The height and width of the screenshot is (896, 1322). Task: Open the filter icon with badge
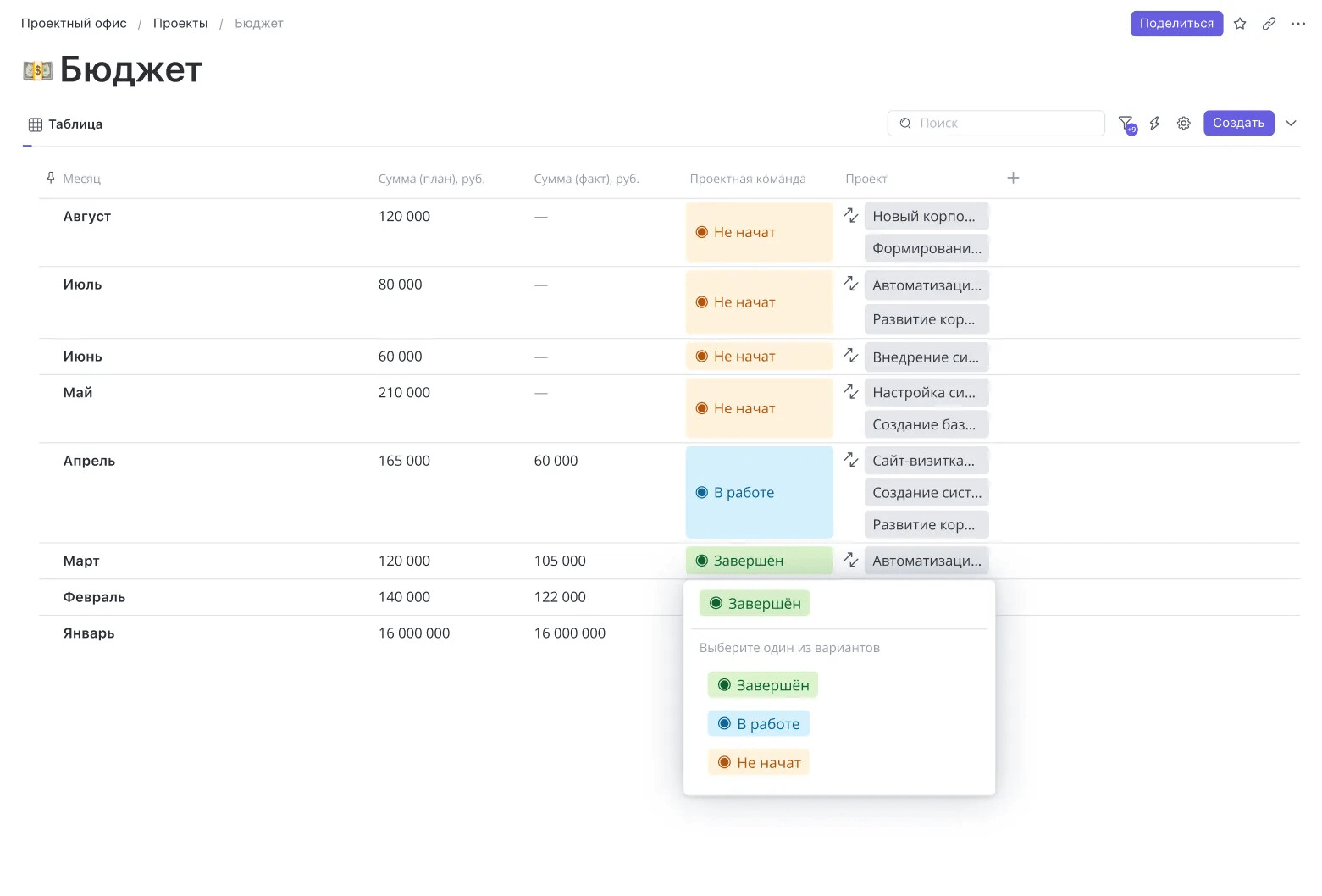(x=1126, y=124)
